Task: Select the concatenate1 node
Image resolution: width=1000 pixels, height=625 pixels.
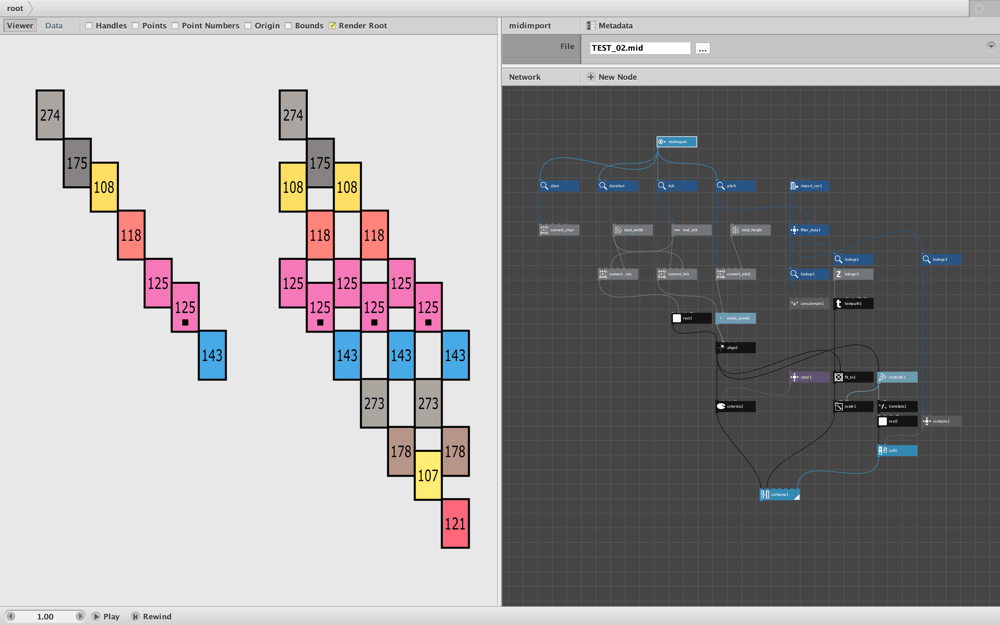Action: pyautogui.click(x=809, y=304)
